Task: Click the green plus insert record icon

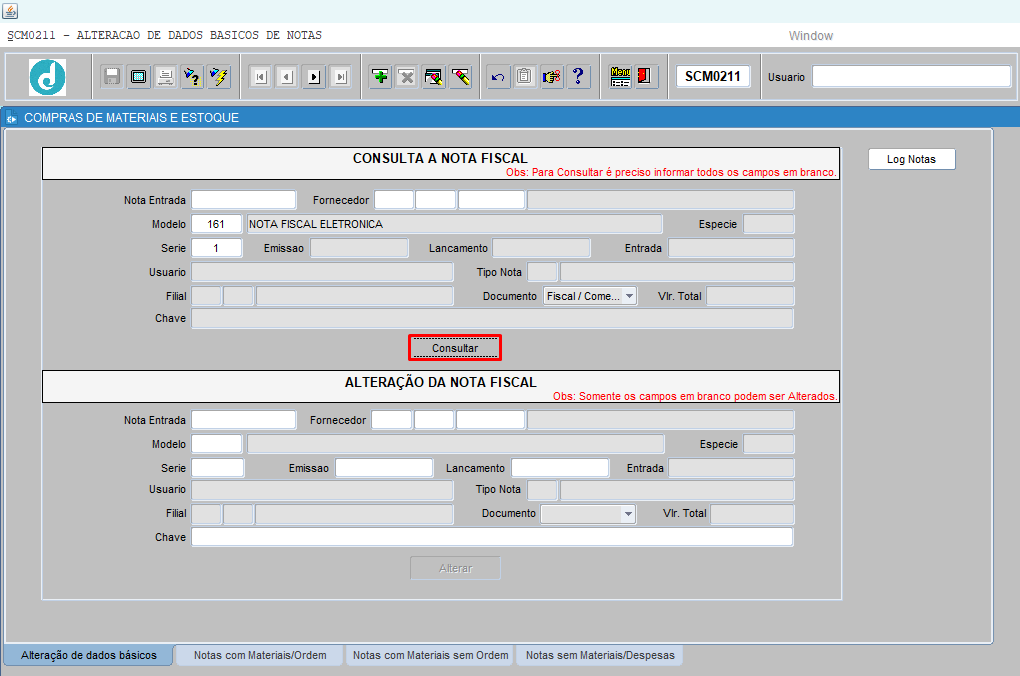Action: click(x=380, y=77)
